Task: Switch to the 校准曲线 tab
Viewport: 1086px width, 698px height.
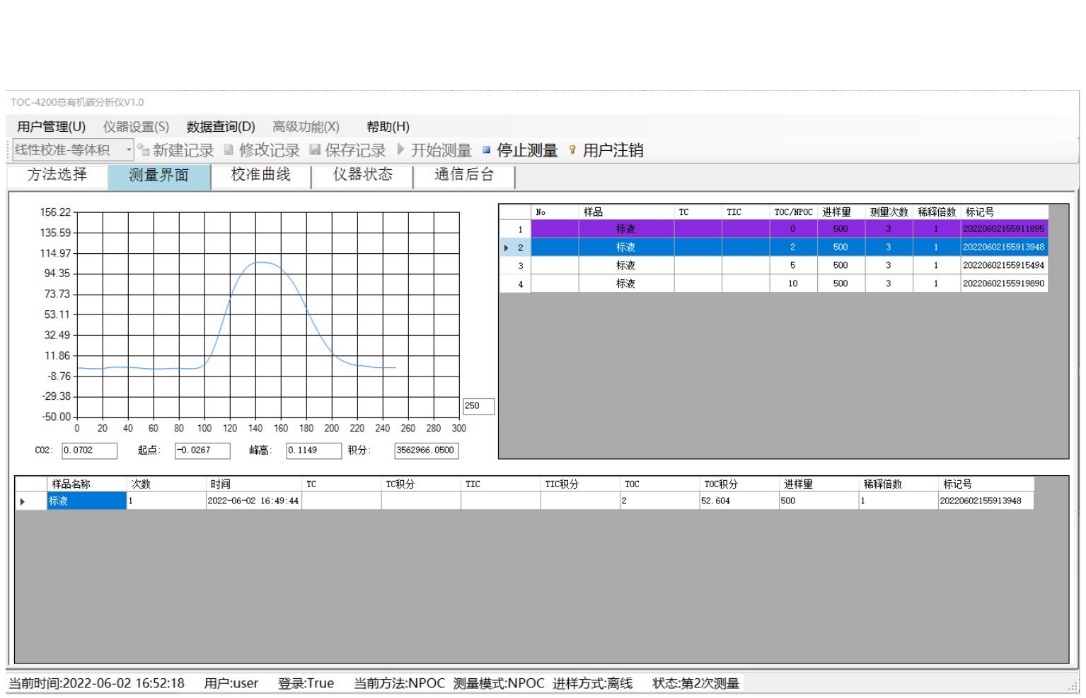Action: [x=260, y=175]
